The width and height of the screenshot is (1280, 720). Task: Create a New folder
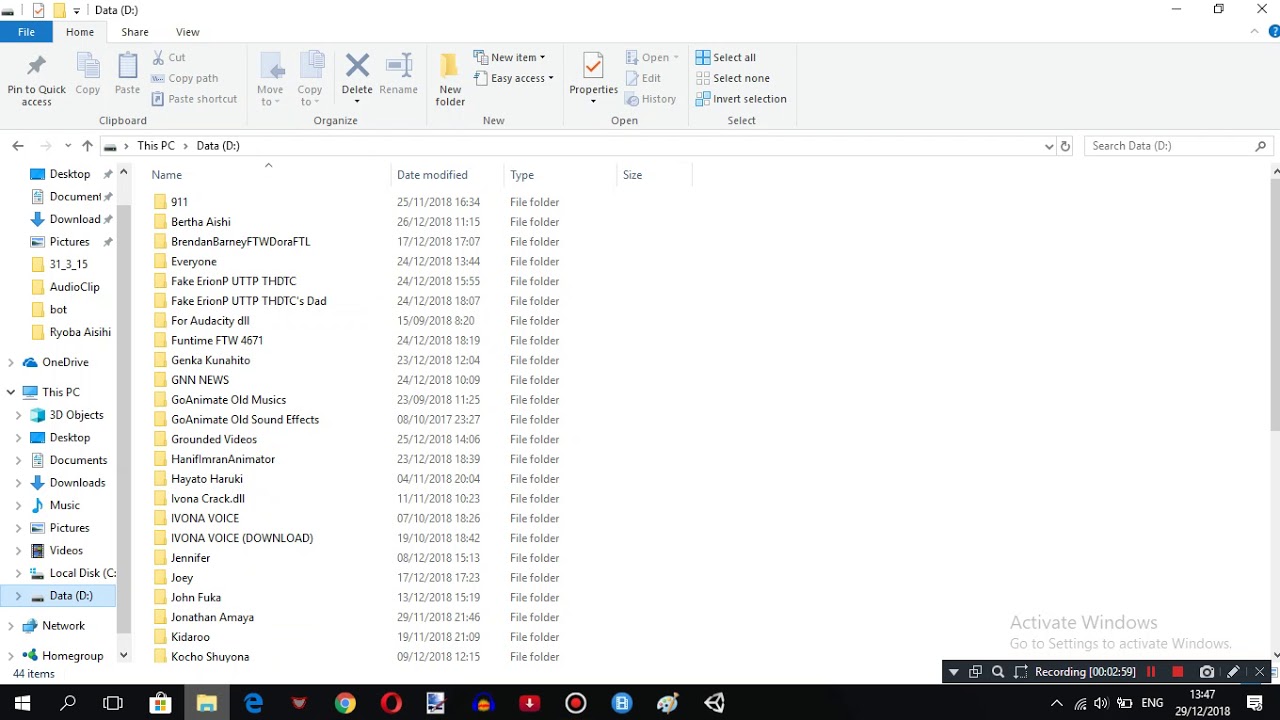click(x=450, y=79)
